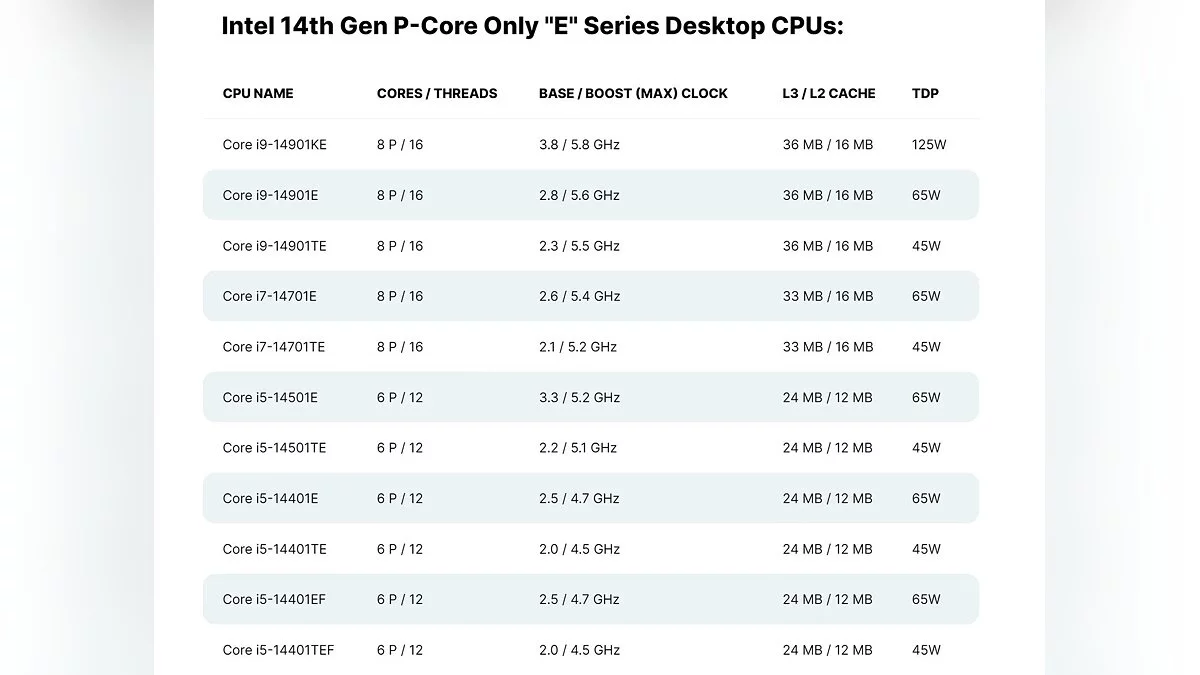Click the "2.1 / 5.2 GHz" clock value
Viewport: 1200px width, 675px height.
[x=578, y=347]
